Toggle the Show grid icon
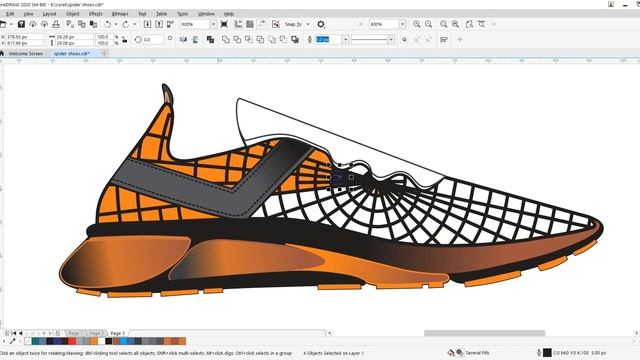The width and height of the screenshot is (640, 360). [x=250, y=24]
